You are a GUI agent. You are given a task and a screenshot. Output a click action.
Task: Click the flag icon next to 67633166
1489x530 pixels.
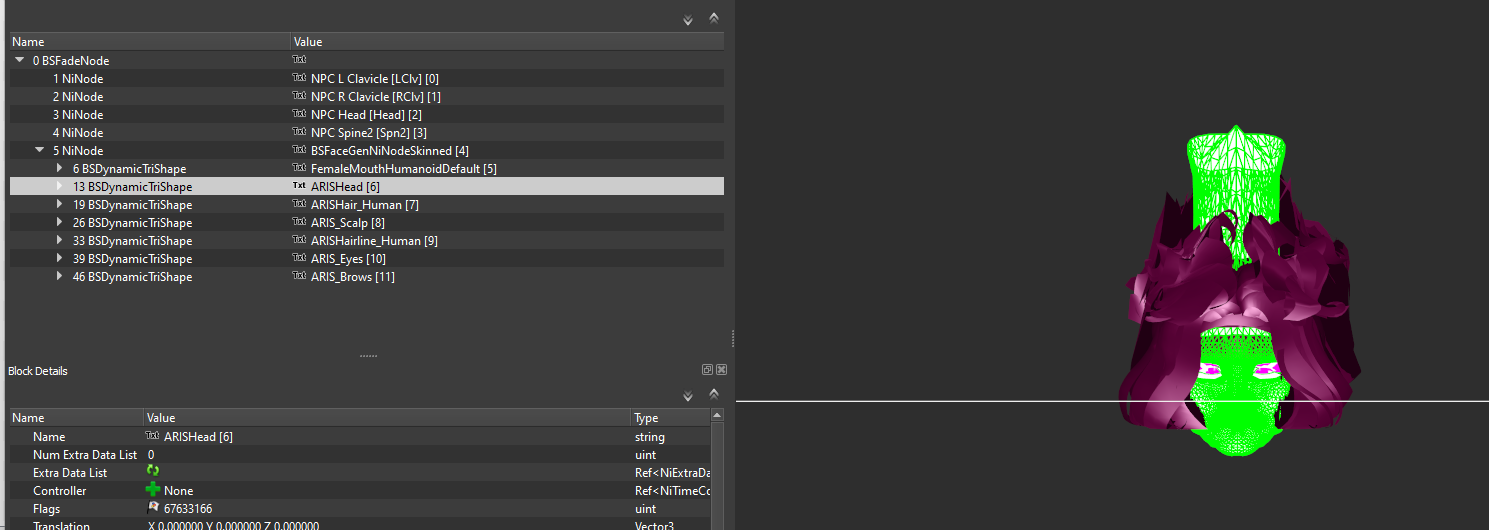(x=153, y=508)
